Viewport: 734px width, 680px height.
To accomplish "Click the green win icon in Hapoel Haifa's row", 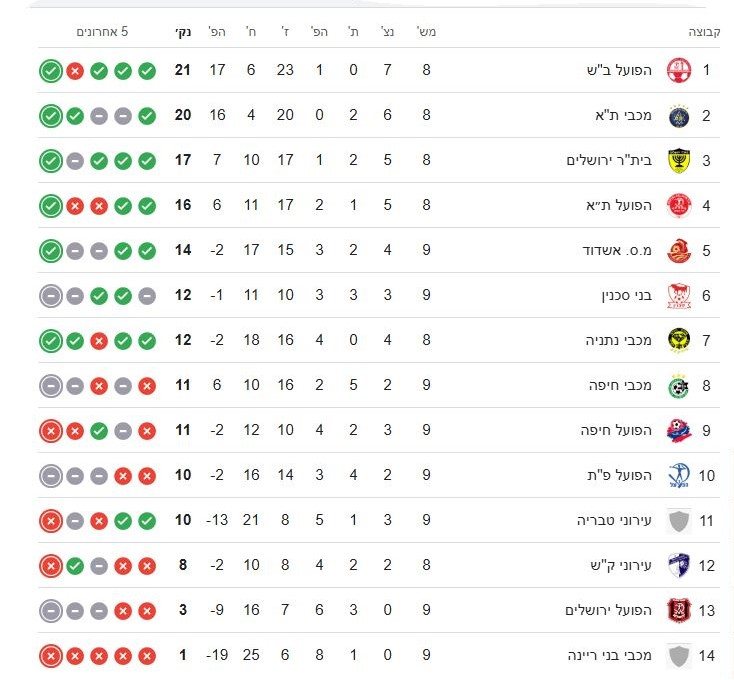I will pyautogui.click(x=99, y=431).
